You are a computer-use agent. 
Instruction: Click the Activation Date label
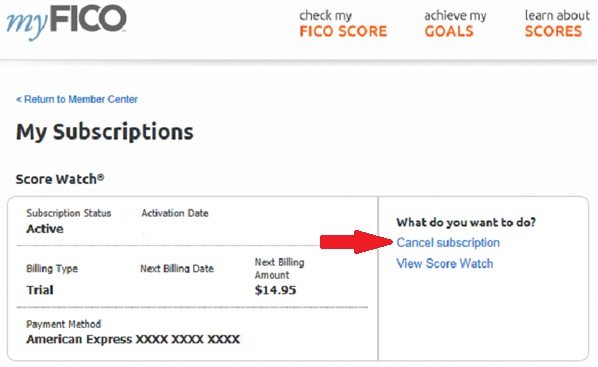pos(175,213)
